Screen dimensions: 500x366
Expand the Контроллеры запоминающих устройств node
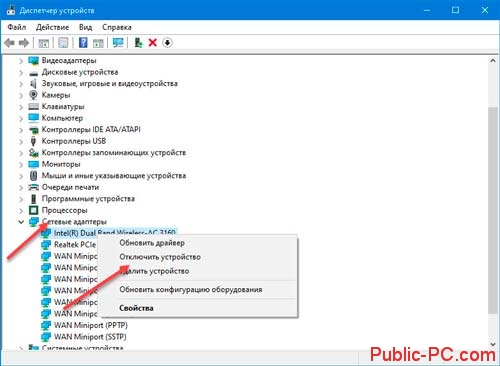pyautogui.click(x=21, y=153)
